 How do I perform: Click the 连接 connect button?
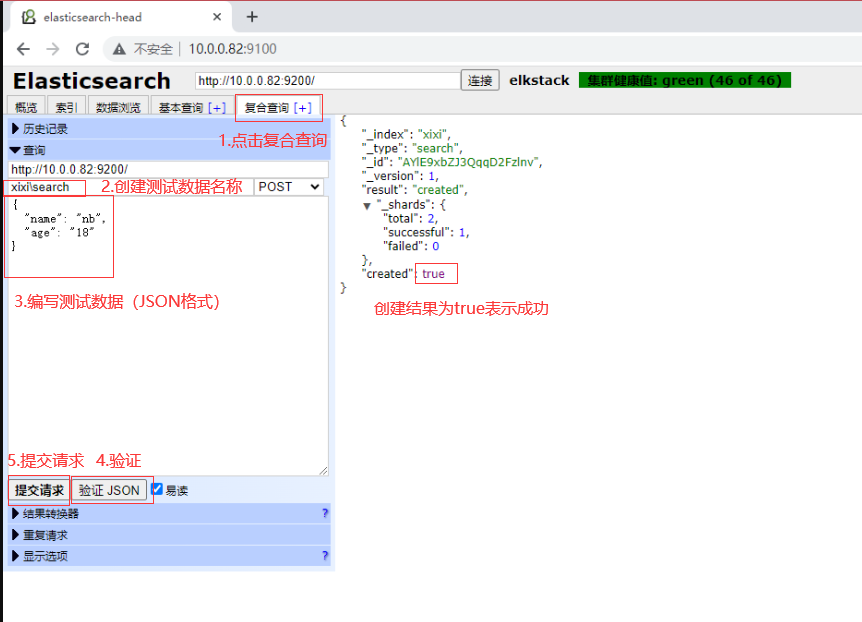click(x=480, y=81)
